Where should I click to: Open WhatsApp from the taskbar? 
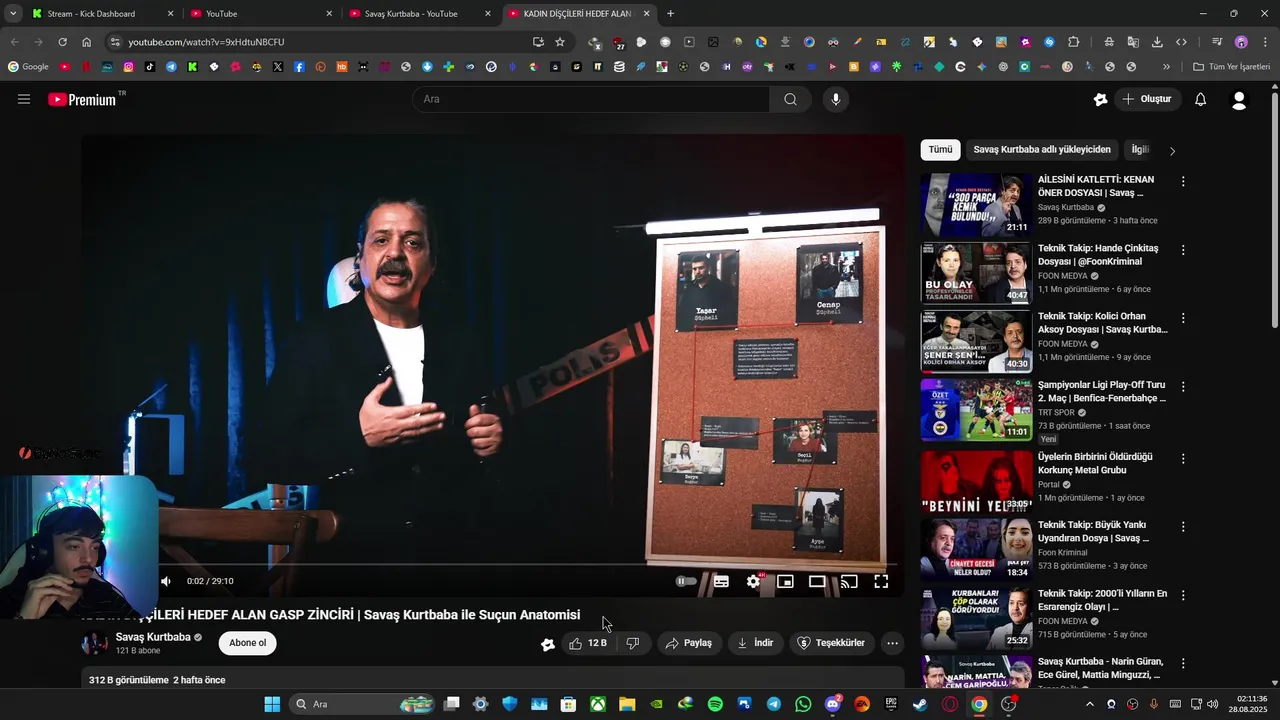[804, 704]
